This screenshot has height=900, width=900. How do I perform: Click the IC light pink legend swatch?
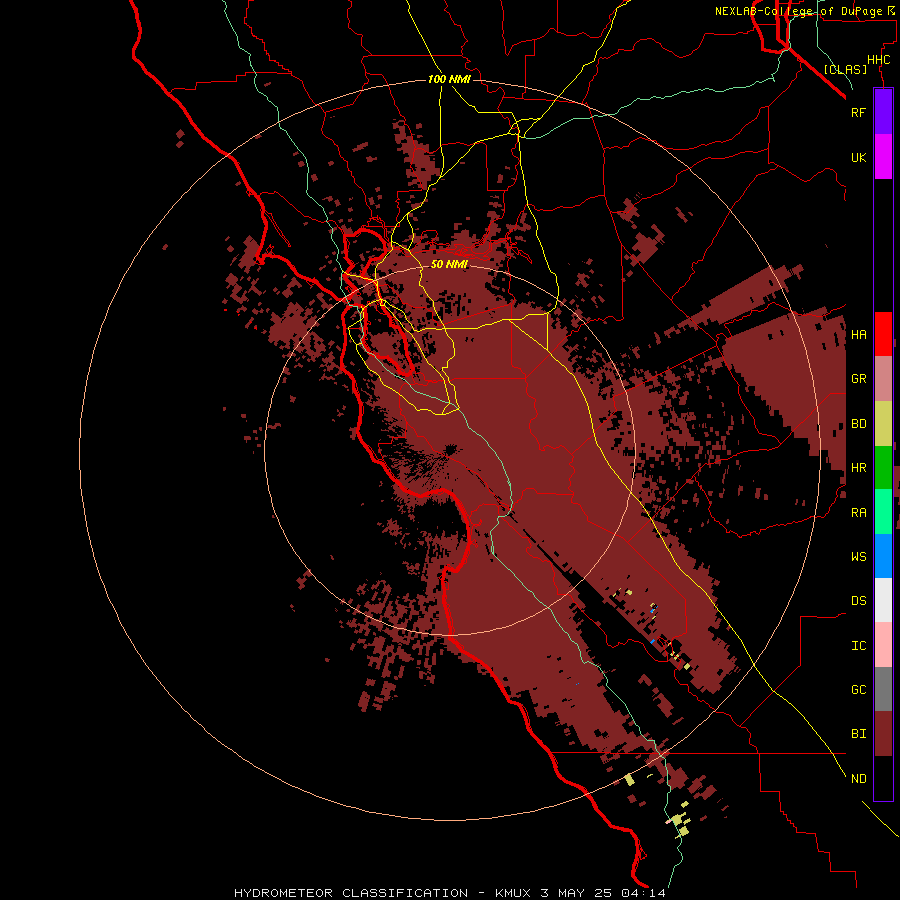[883, 645]
